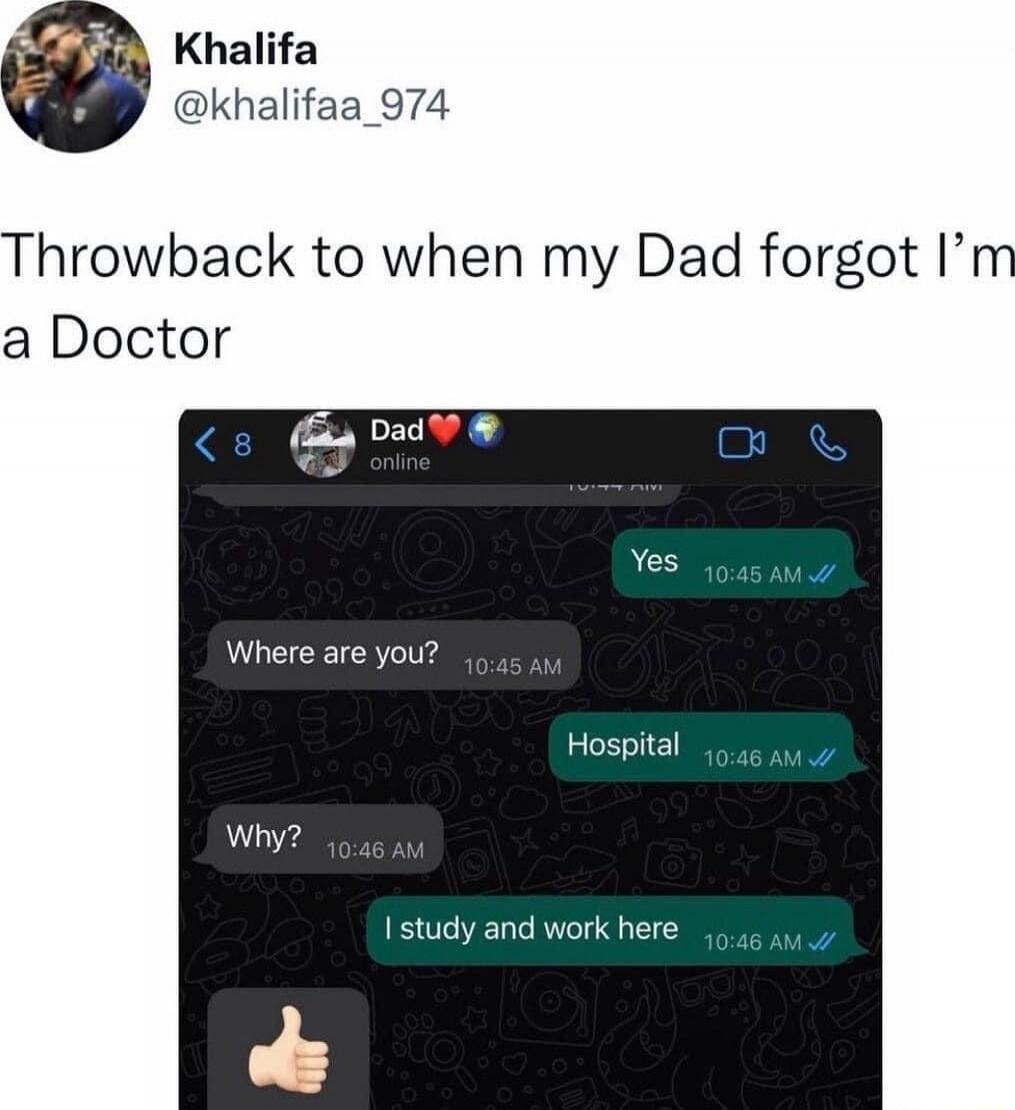
Task: Click the tweet text about Dad forgetting
Action: (508, 297)
